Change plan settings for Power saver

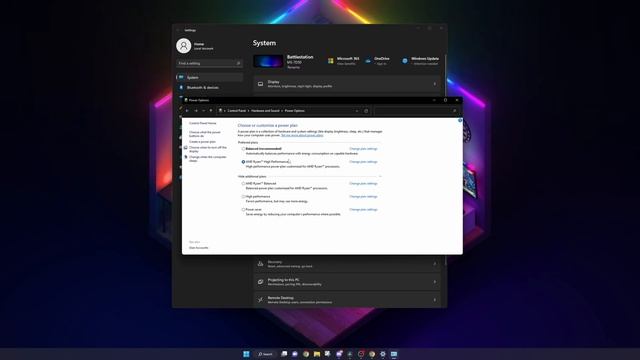363,210
